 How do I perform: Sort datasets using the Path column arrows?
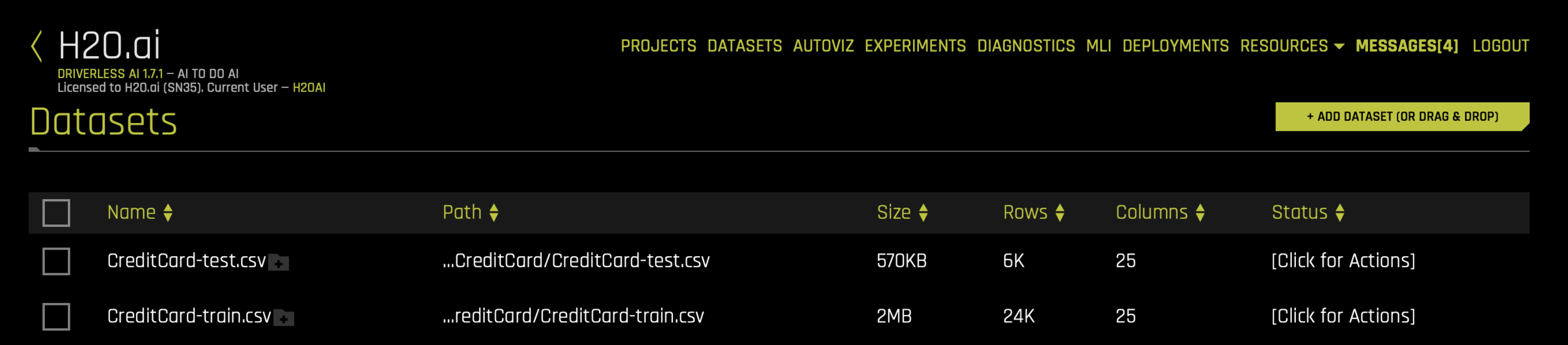click(x=494, y=212)
